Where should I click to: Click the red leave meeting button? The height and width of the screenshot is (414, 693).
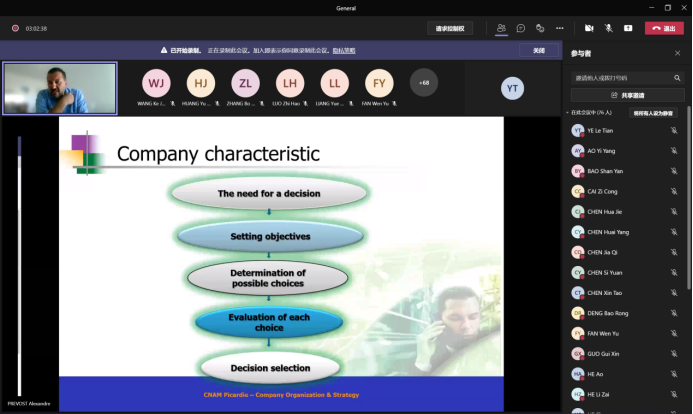point(664,28)
